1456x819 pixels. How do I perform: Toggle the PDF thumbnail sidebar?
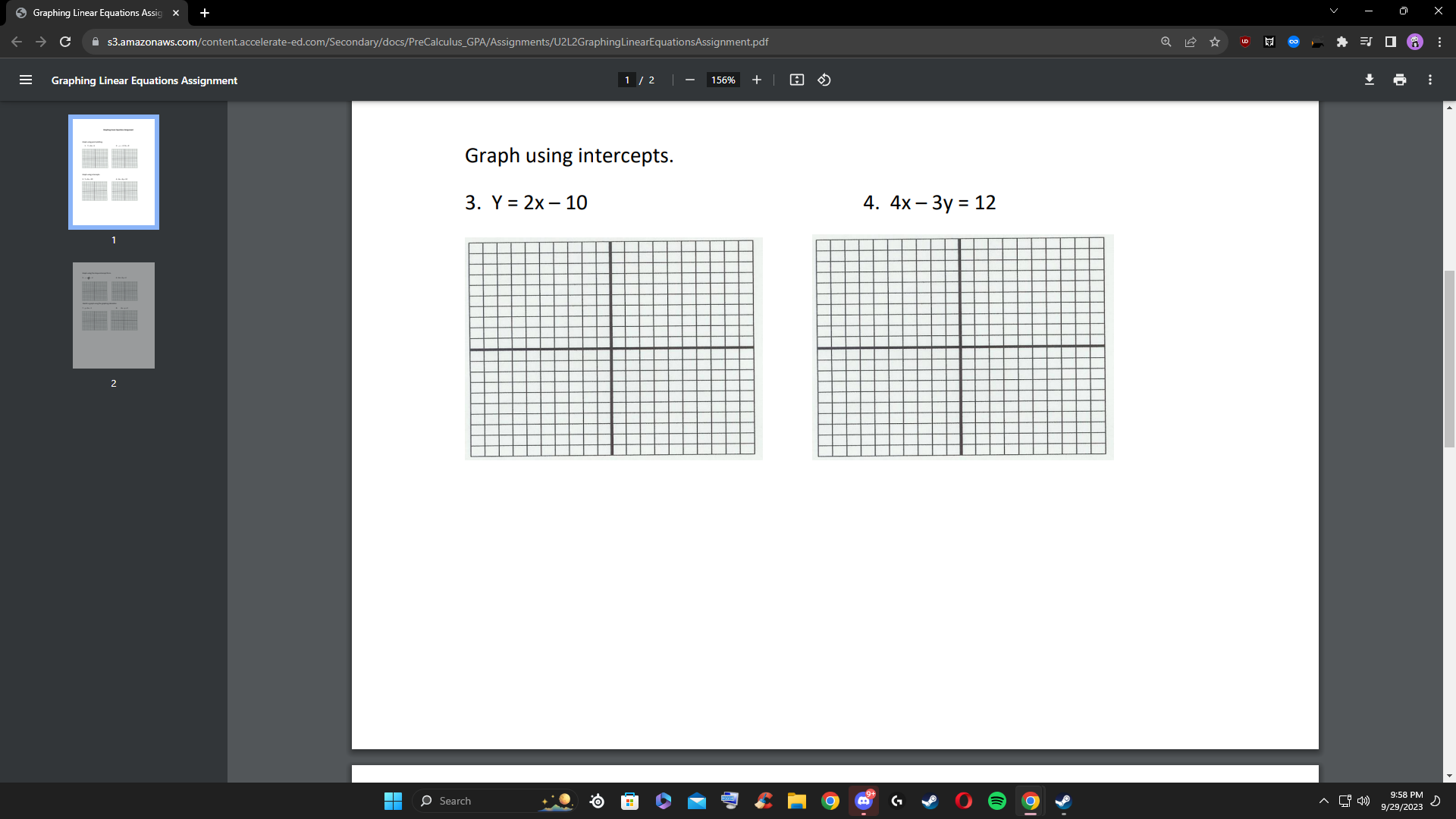[x=26, y=80]
